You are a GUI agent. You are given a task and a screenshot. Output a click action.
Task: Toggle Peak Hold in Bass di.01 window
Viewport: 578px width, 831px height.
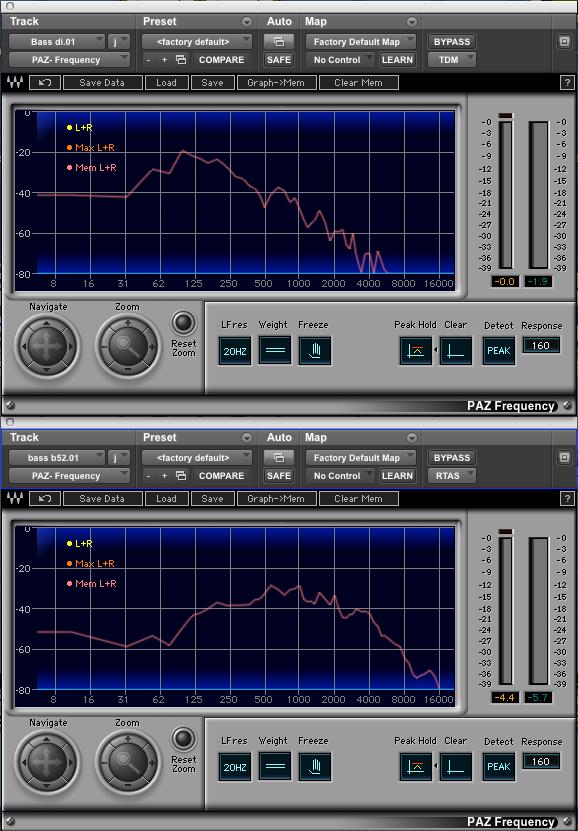416,351
